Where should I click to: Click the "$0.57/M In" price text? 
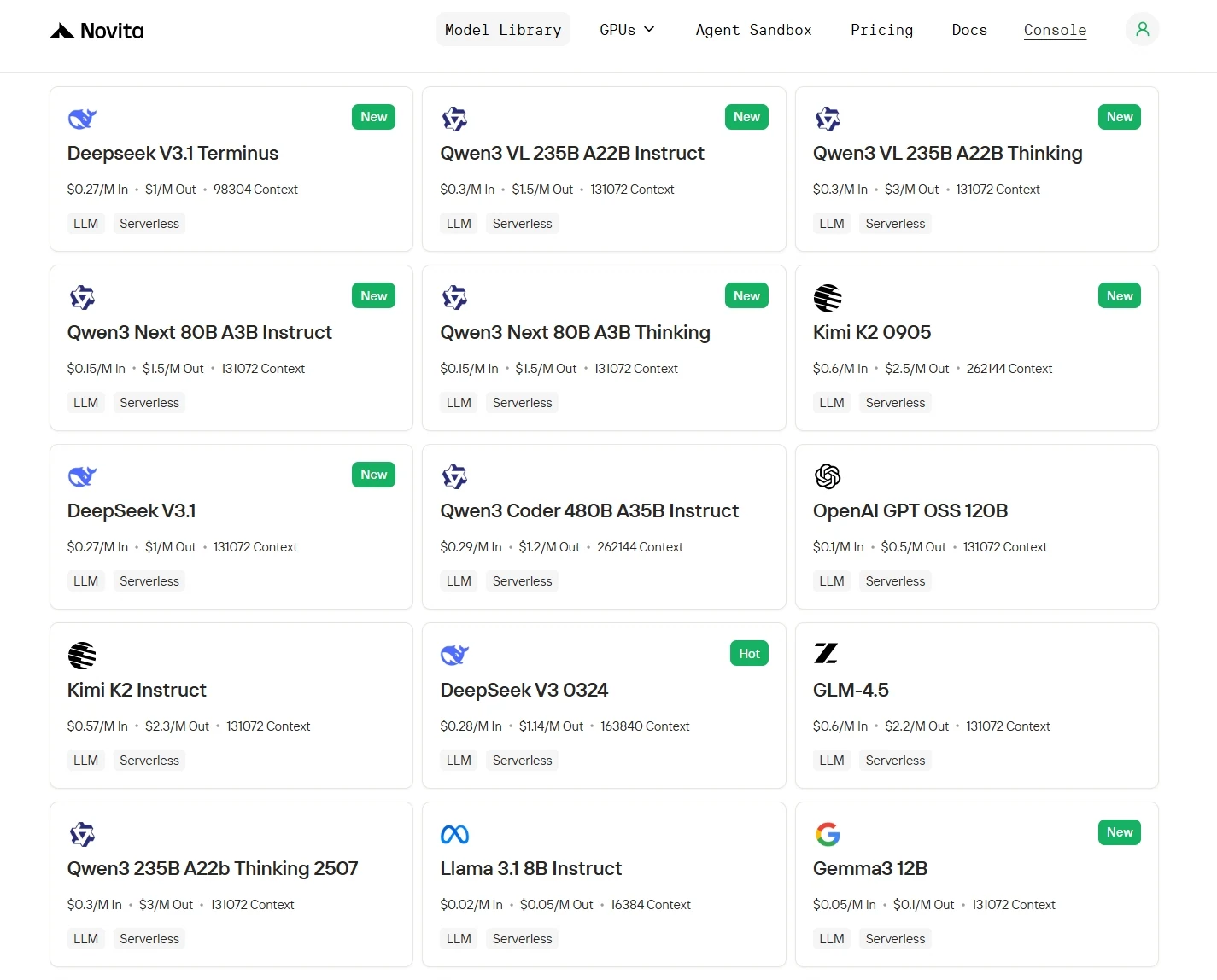[x=97, y=726]
